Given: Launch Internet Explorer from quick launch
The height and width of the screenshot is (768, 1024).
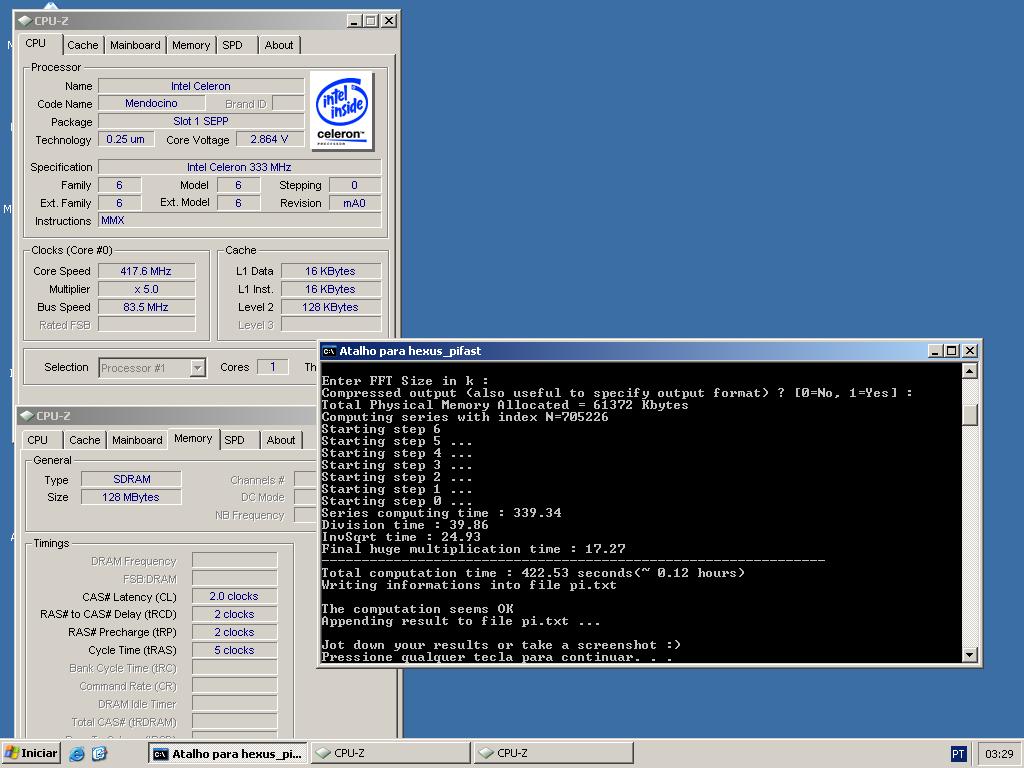Looking at the screenshot, I should tap(77, 754).
